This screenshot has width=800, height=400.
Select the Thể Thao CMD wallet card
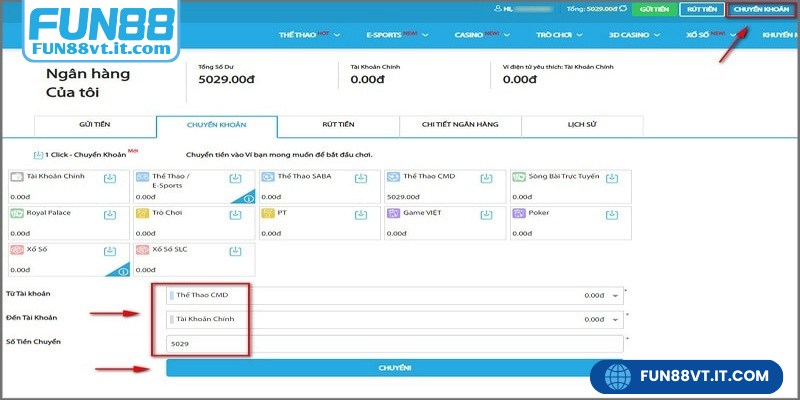(x=445, y=187)
